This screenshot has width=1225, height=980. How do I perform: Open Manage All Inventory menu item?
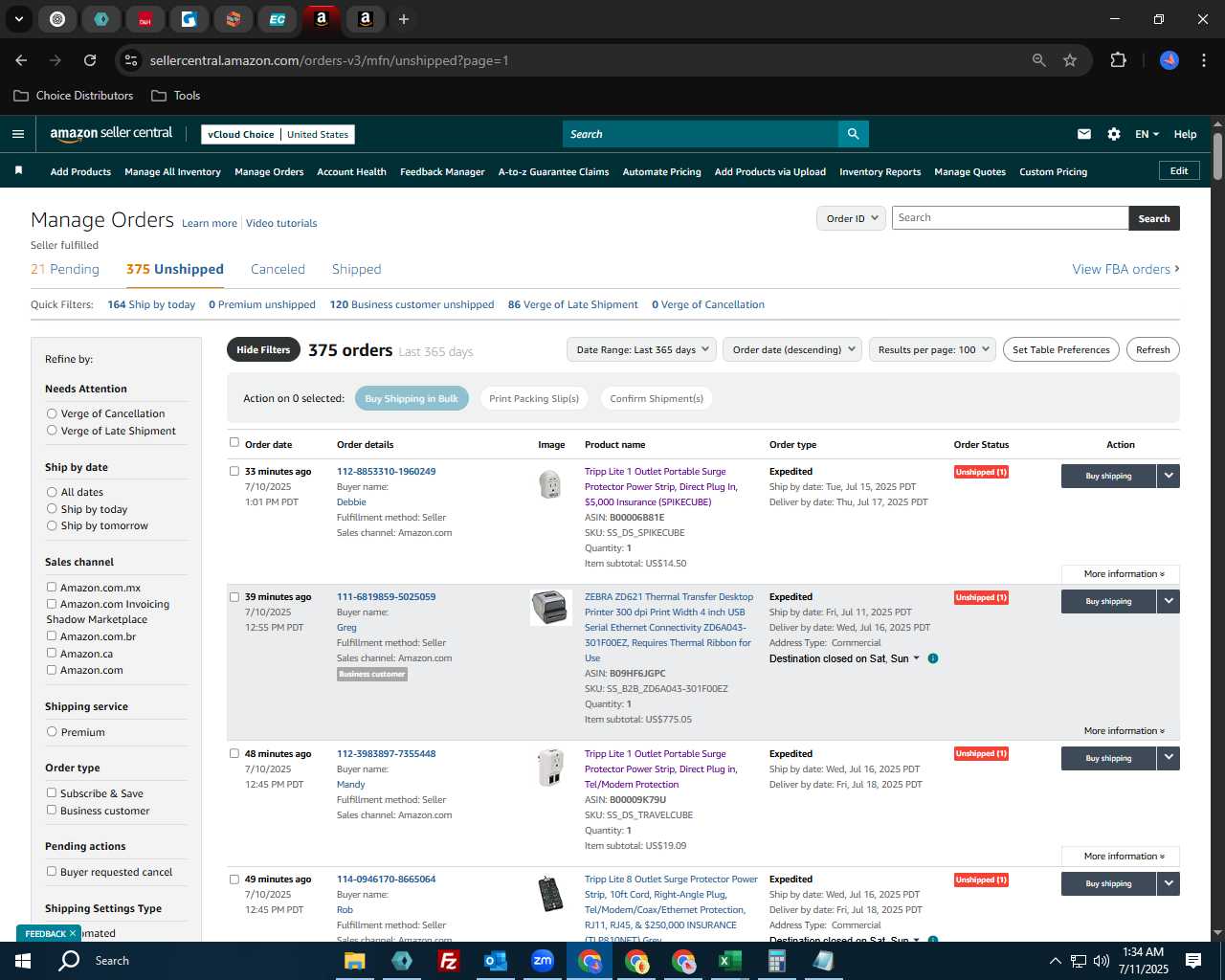point(172,172)
